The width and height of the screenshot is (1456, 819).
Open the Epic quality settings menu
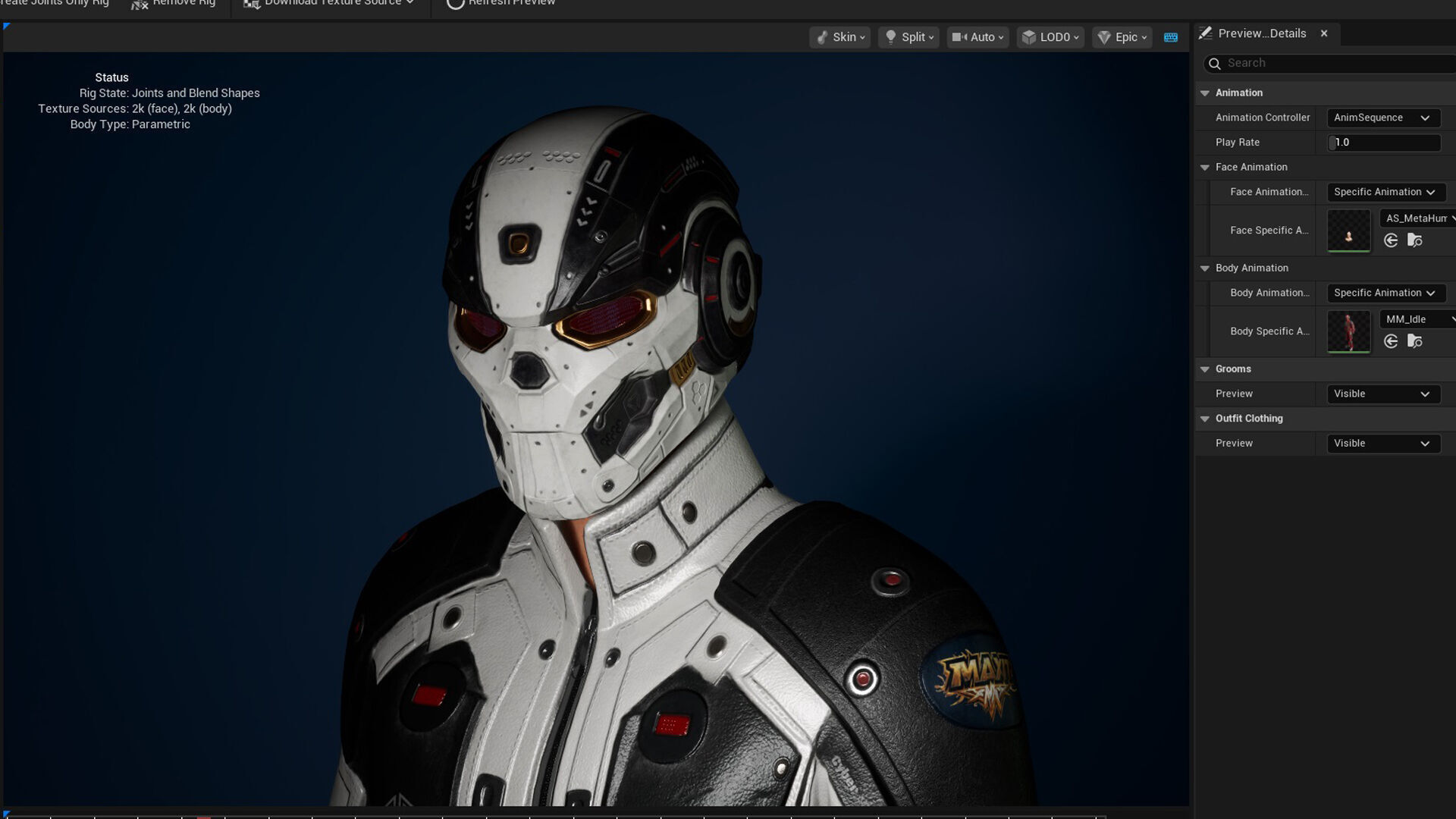(1122, 37)
